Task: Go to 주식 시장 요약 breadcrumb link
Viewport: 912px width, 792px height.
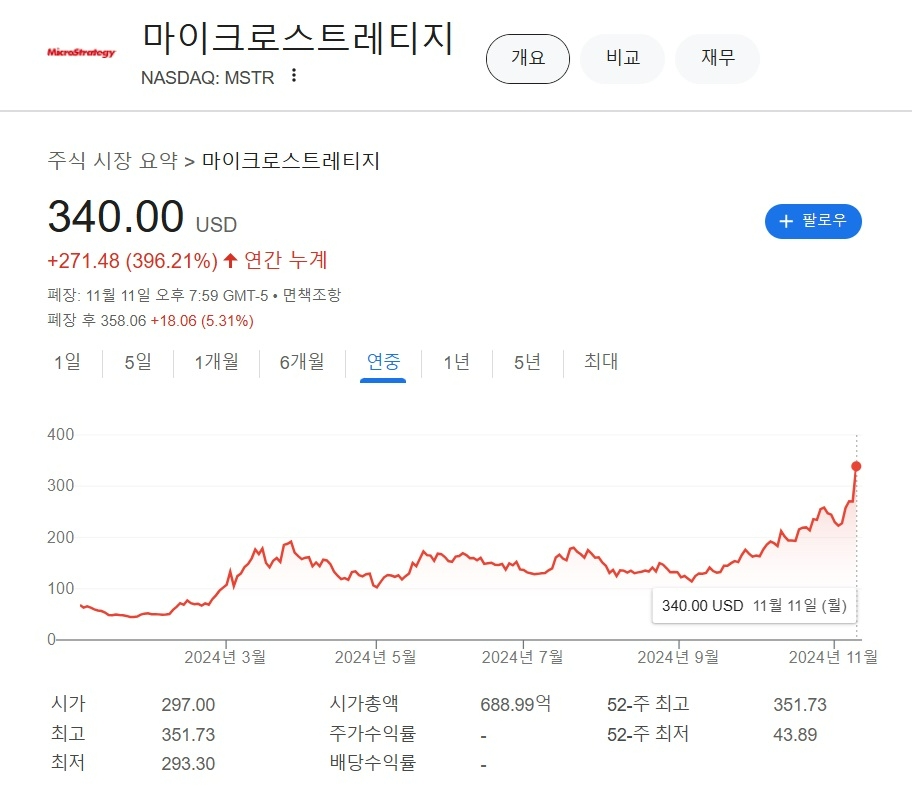Action: pyautogui.click(x=112, y=160)
